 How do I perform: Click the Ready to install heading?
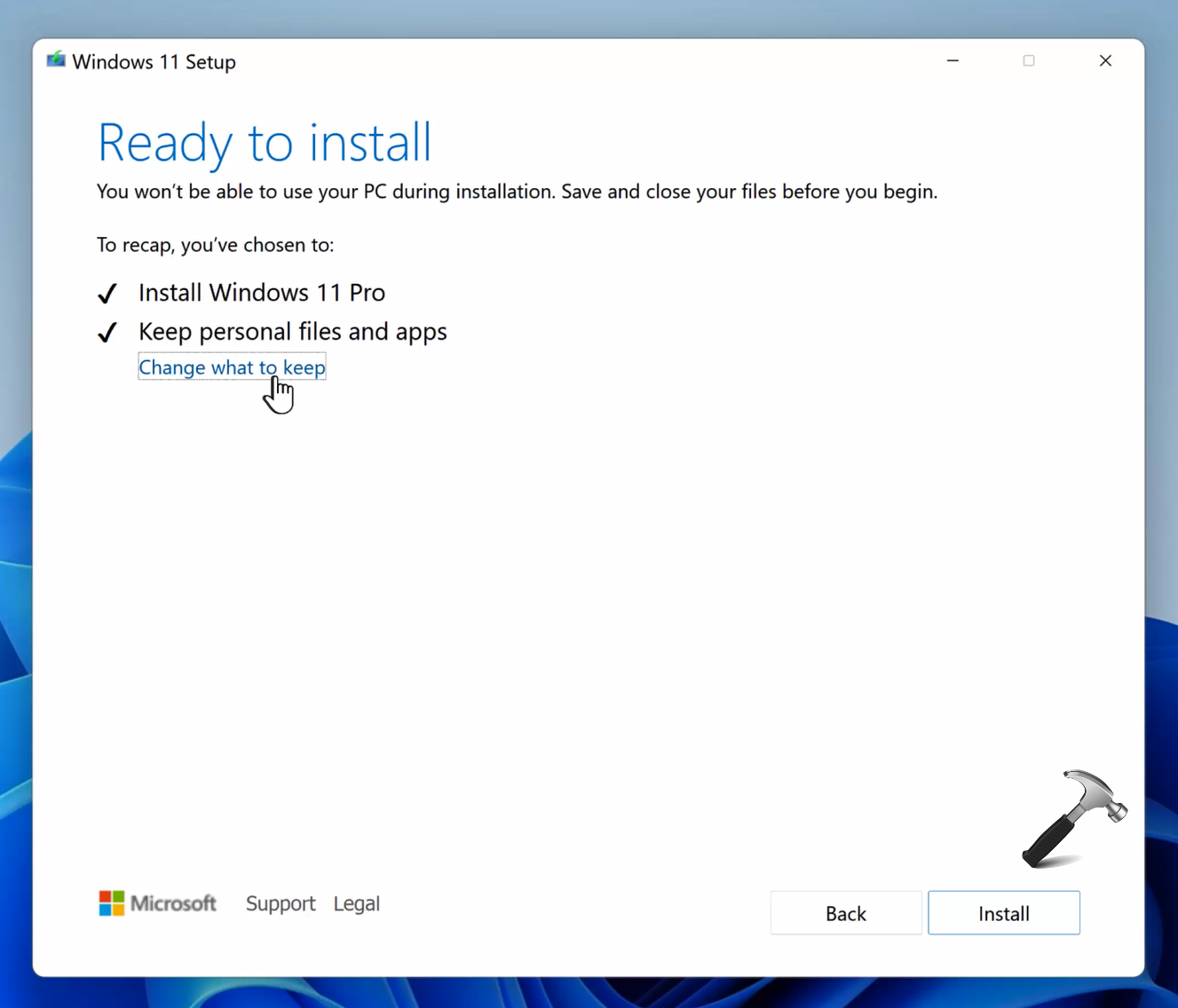(x=264, y=142)
